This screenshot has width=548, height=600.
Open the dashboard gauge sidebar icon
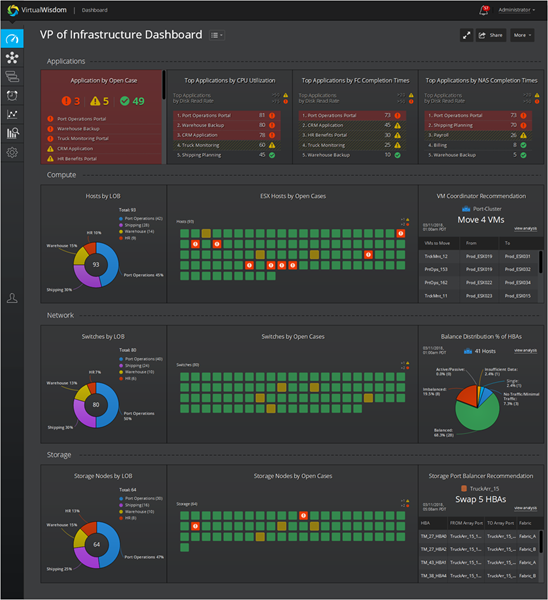click(x=12, y=39)
